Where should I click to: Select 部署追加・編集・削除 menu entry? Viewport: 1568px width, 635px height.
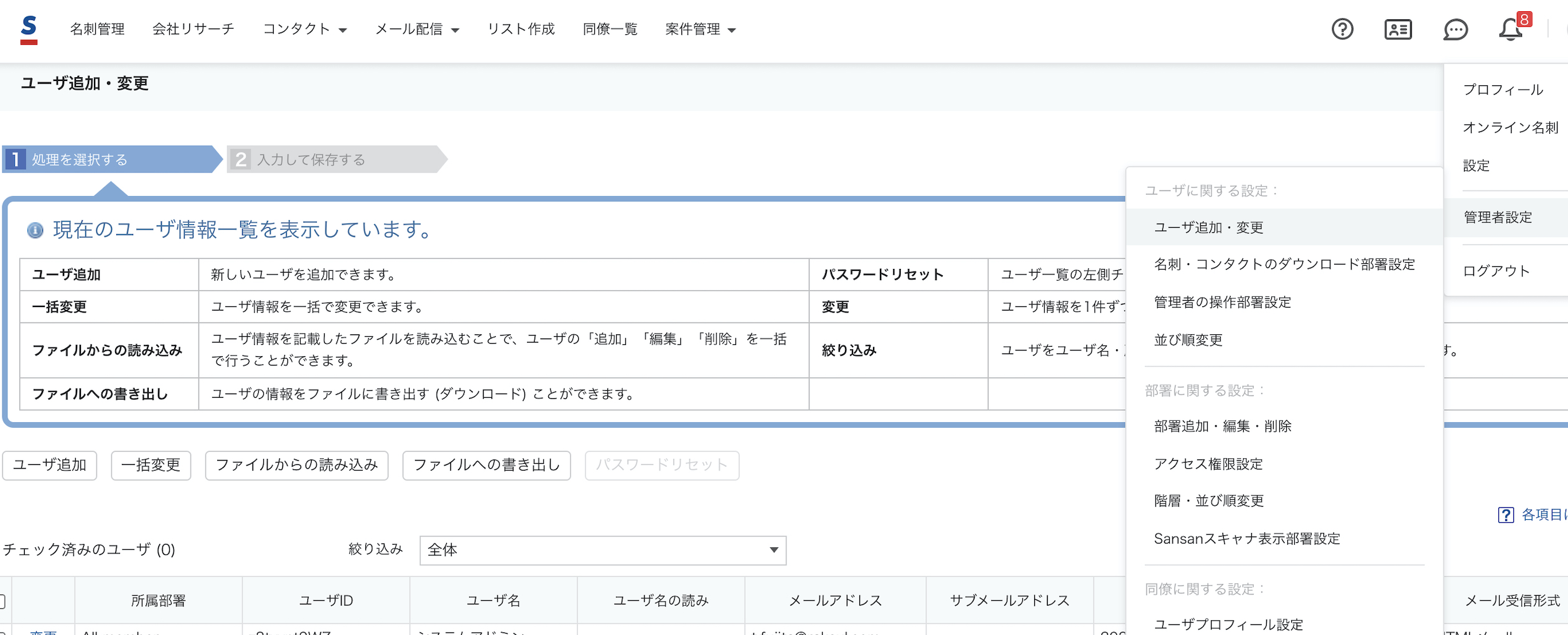click(1222, 426)
